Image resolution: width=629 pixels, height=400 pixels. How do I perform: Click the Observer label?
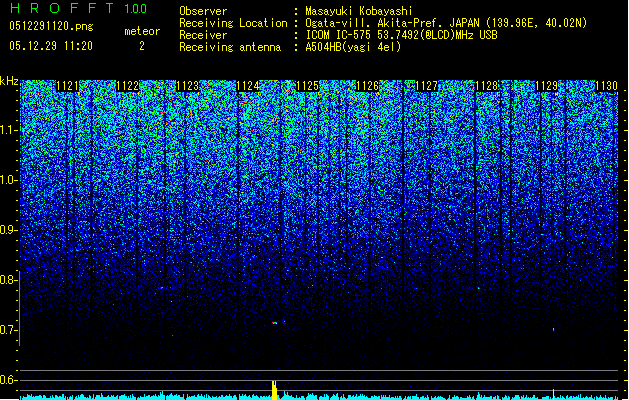pos(203,11)
